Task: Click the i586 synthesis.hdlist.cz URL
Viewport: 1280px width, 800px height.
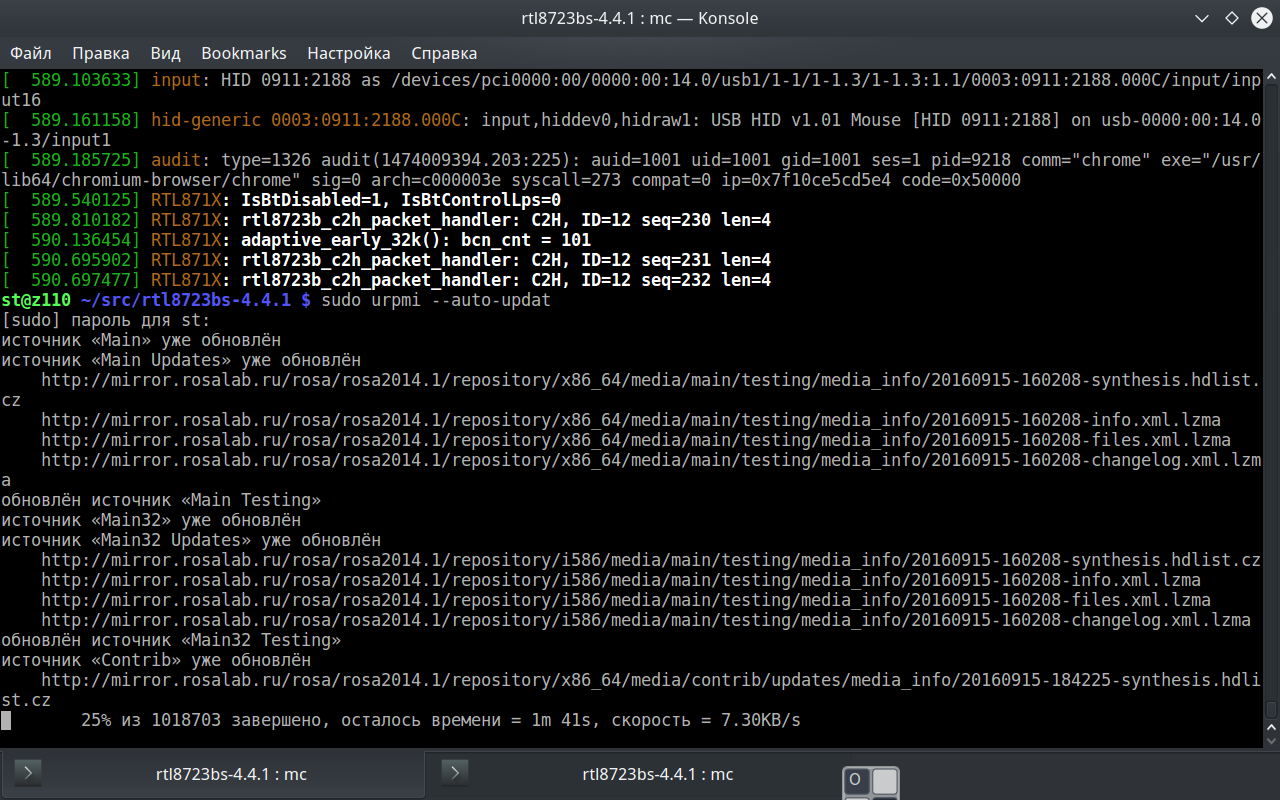Action: [x=651, y=560]
